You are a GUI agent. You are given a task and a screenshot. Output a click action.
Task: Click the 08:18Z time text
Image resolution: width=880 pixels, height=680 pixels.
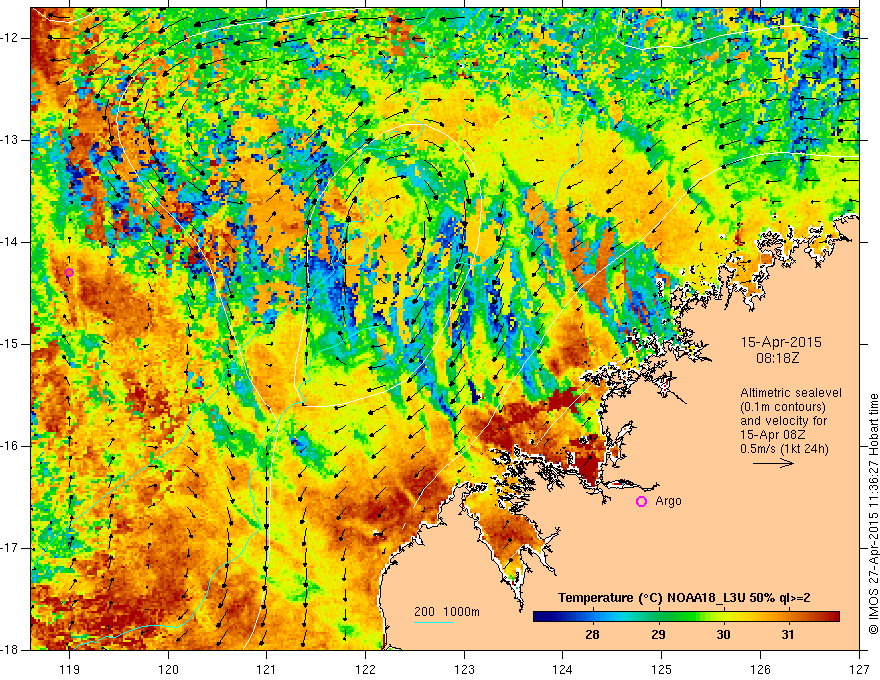coord(777,358)
